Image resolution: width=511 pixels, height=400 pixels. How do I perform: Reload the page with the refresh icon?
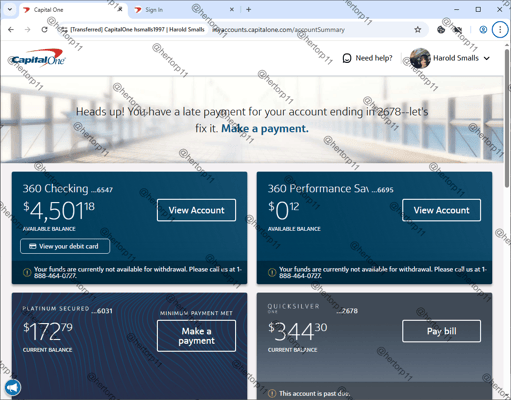(44, 30)
